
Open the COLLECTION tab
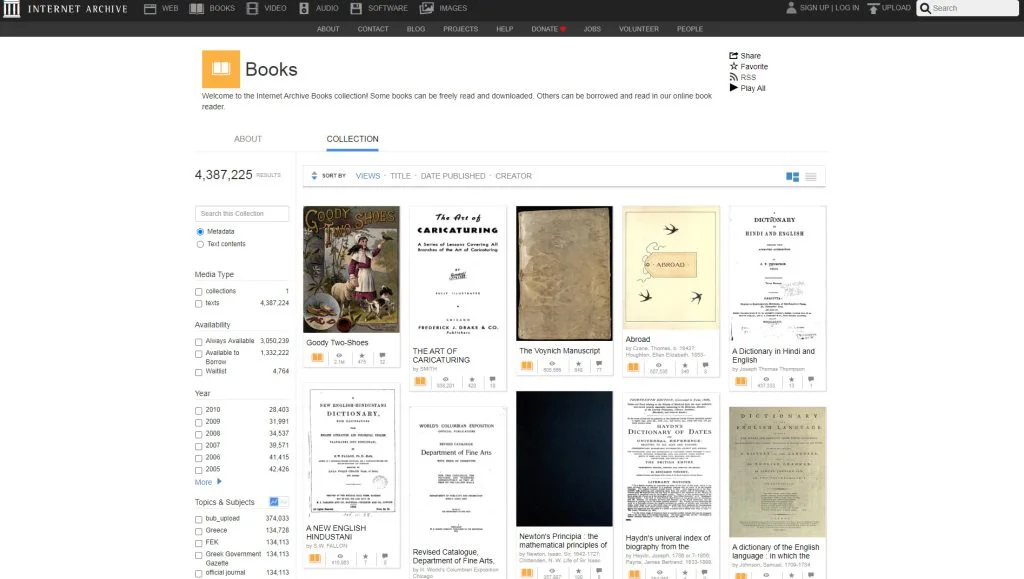click(352, 138)
